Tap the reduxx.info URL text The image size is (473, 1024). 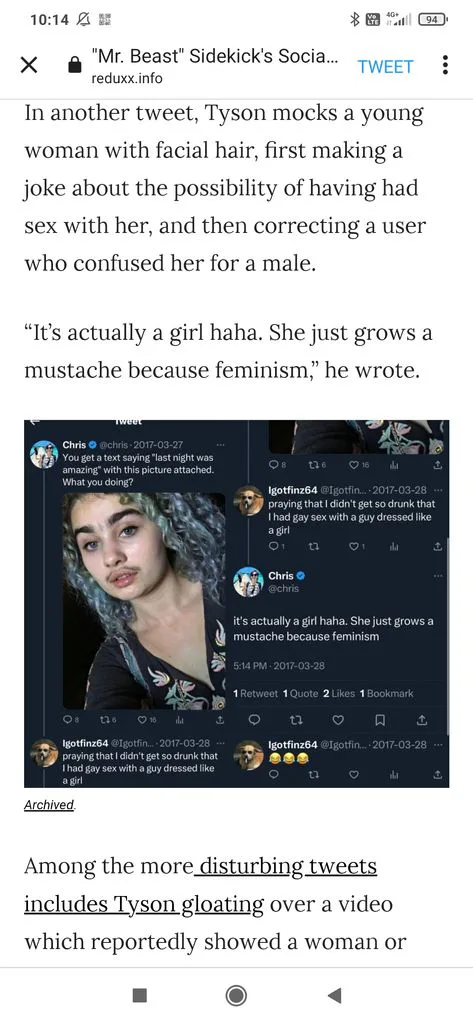pyautogui.click(x=126, y=78)
